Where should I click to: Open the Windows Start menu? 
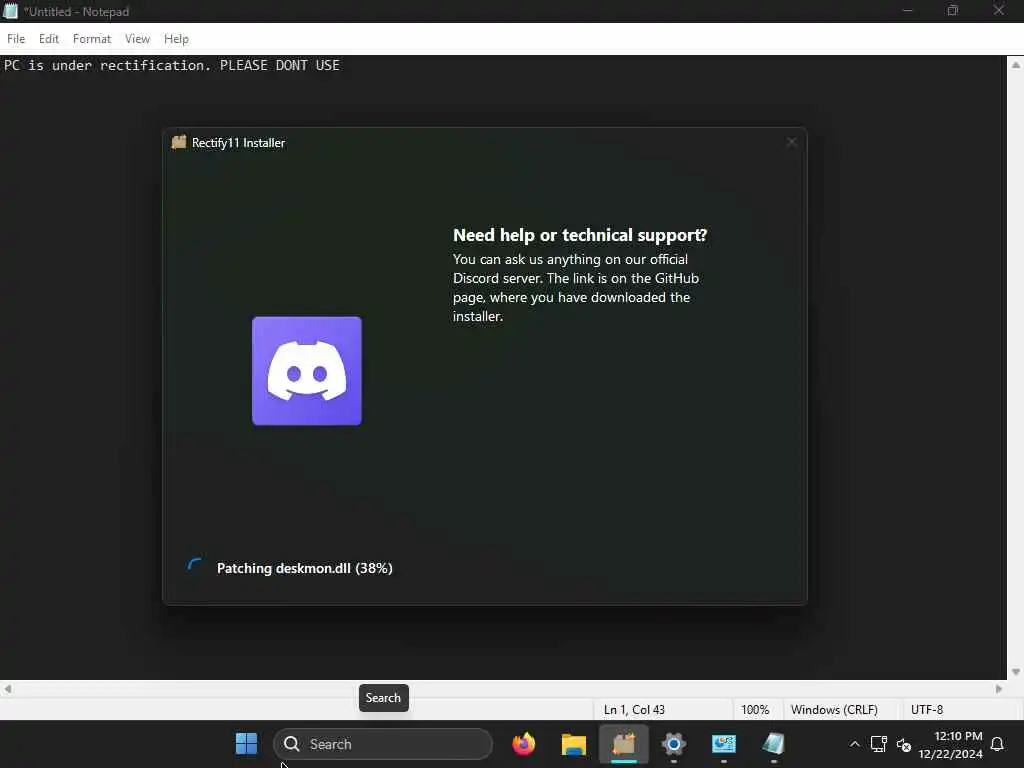246,744
